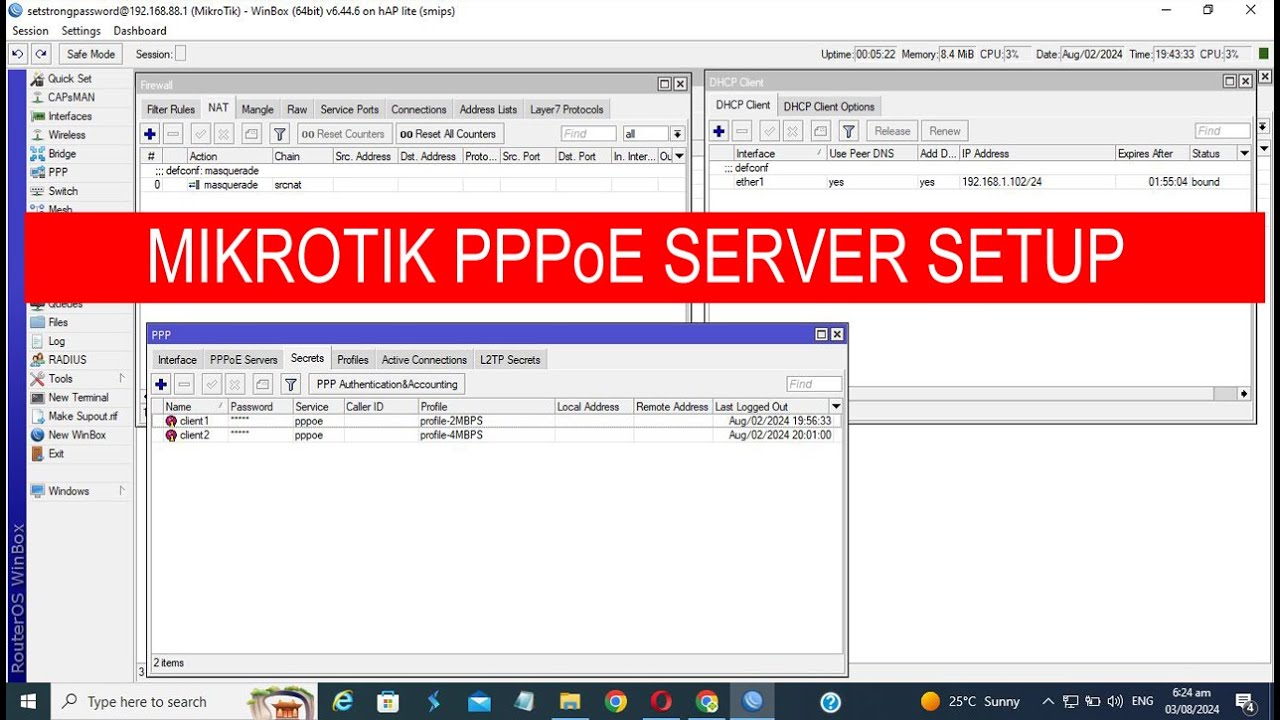Open Log in sidebar
Screen dimensions: 1280x720
[57, 341]
